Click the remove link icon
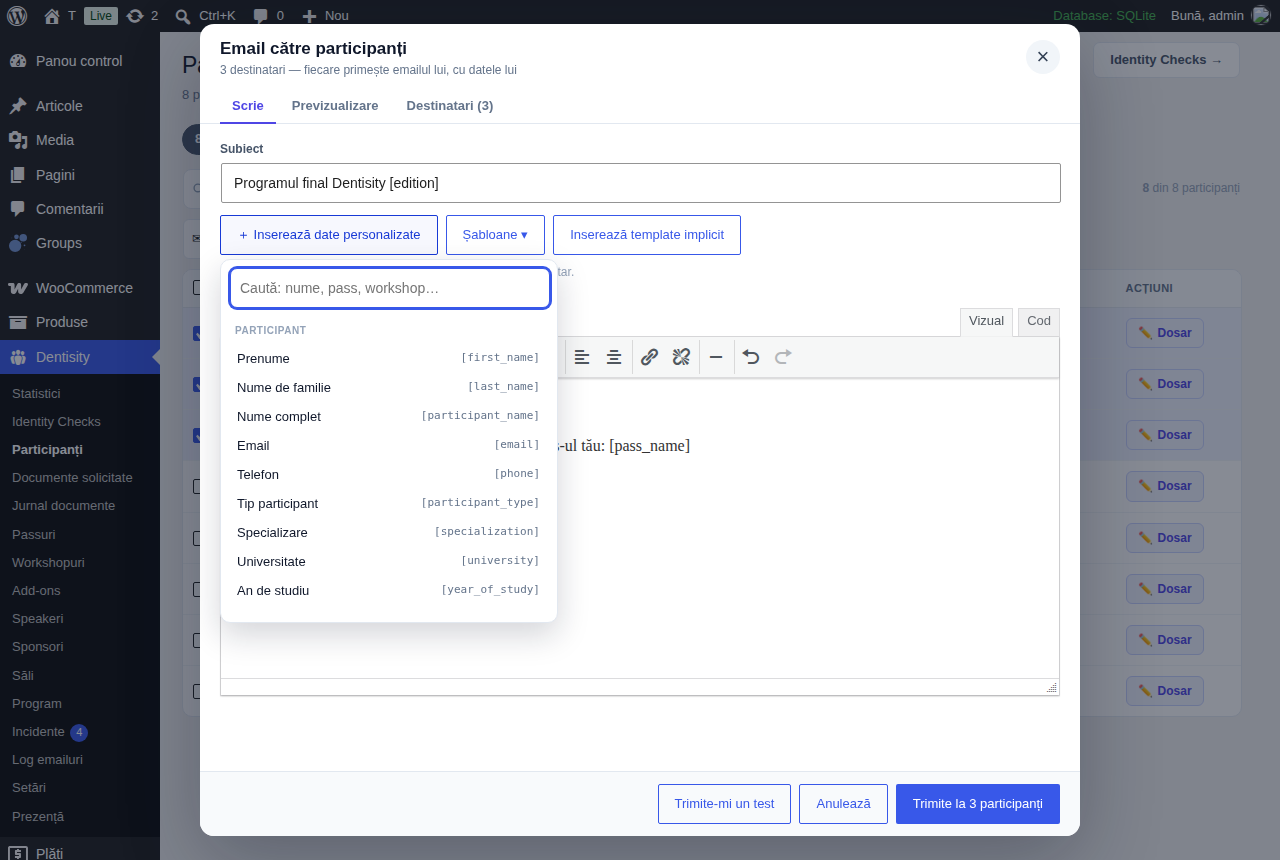Viewport: 1280px width, 860px height. pos(681,357)
